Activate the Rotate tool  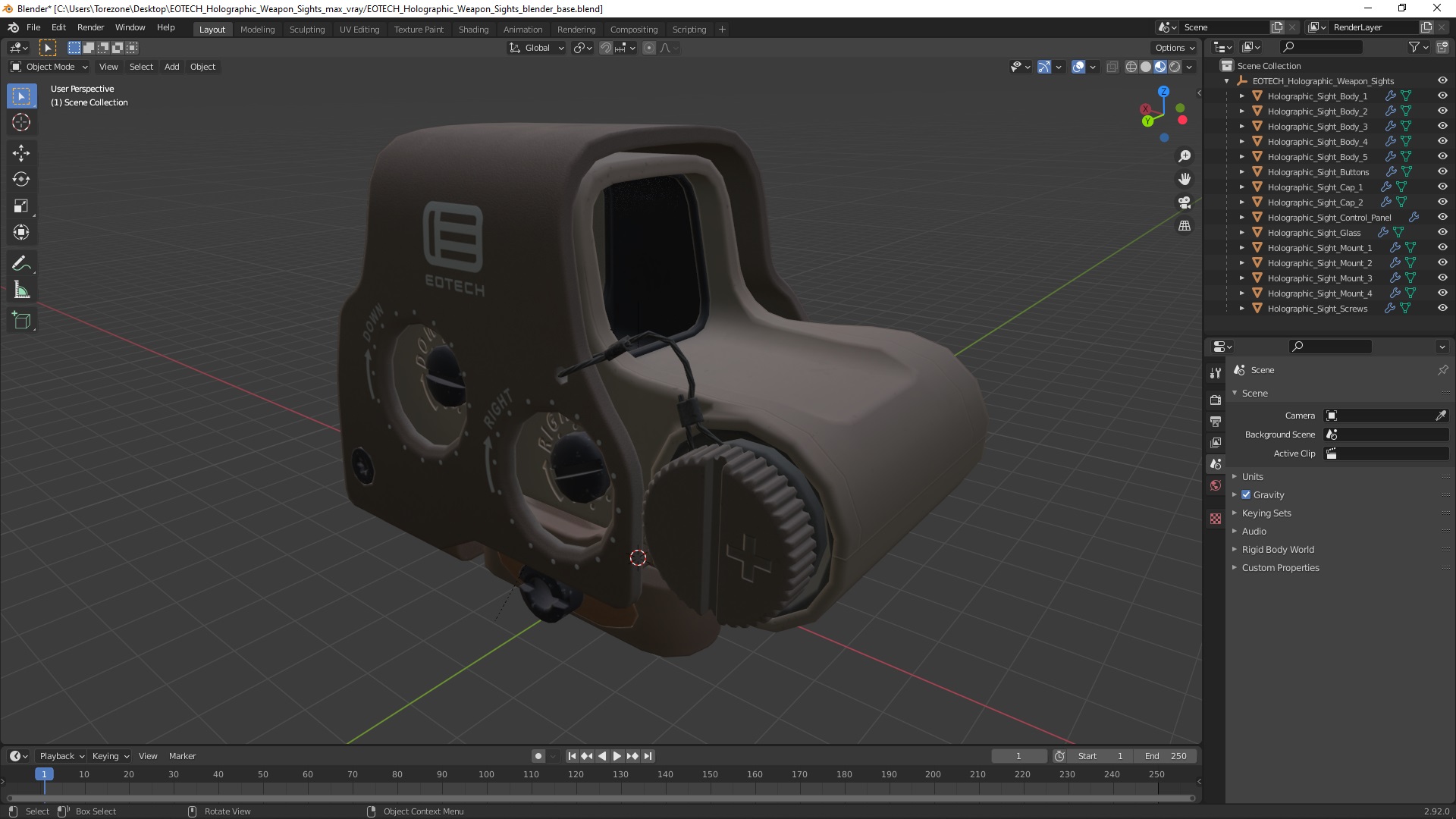tap(21, 179)
